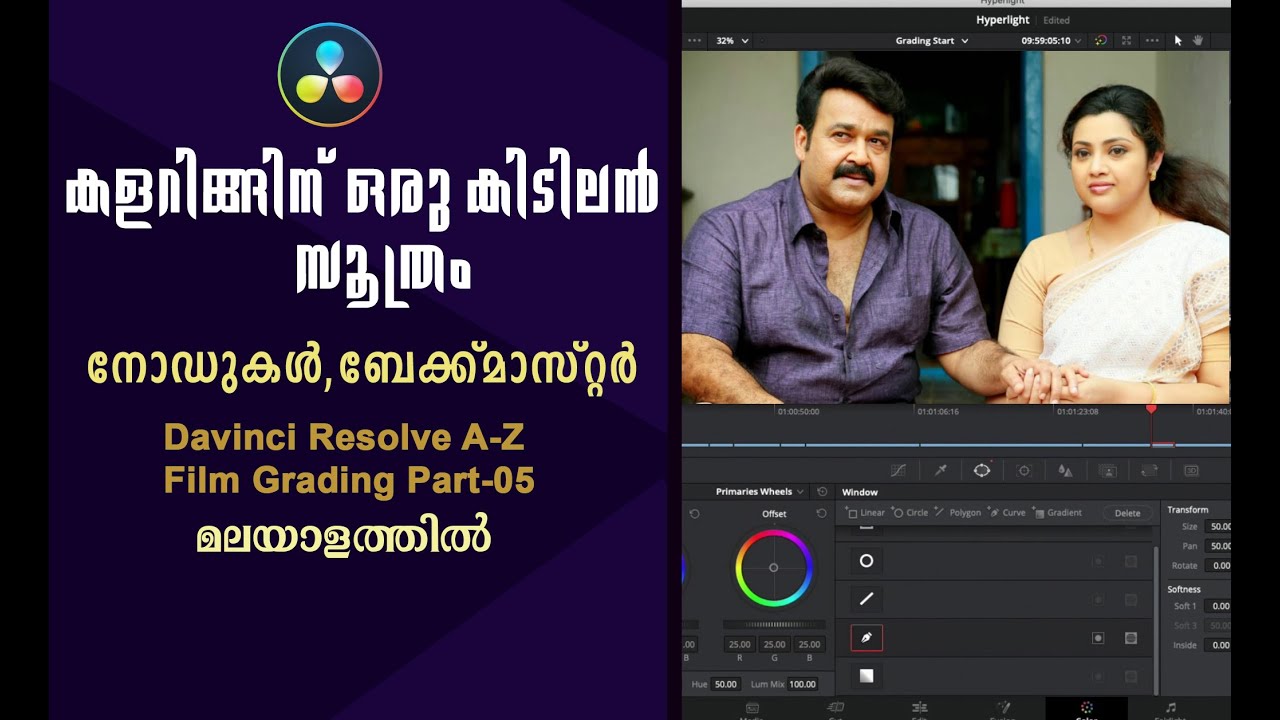
Task: Toggle the enhanced viewer fullscreen icon
Action: coord(1127,41)
